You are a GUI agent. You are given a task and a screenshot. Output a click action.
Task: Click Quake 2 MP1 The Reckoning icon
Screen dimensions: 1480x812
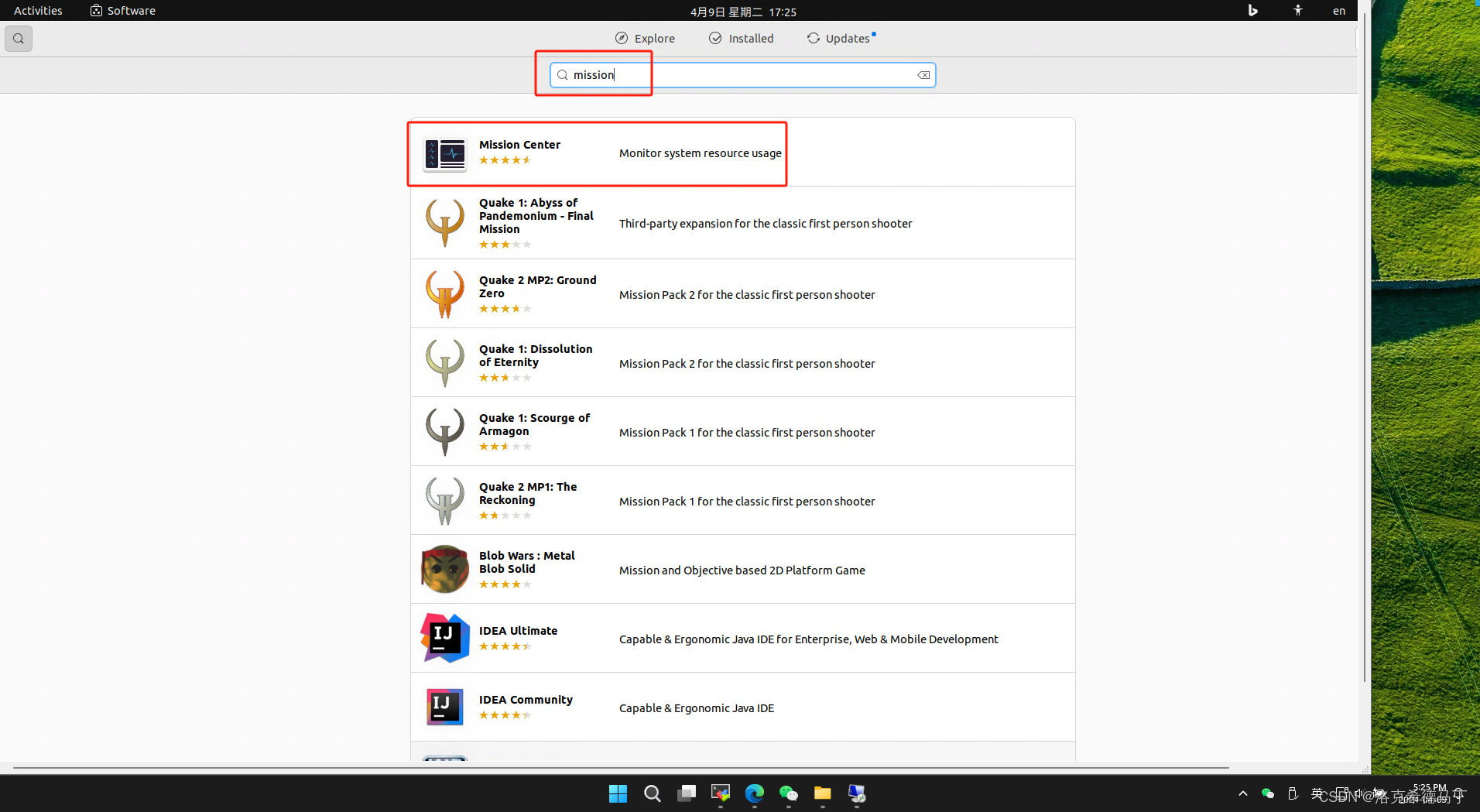445,500
